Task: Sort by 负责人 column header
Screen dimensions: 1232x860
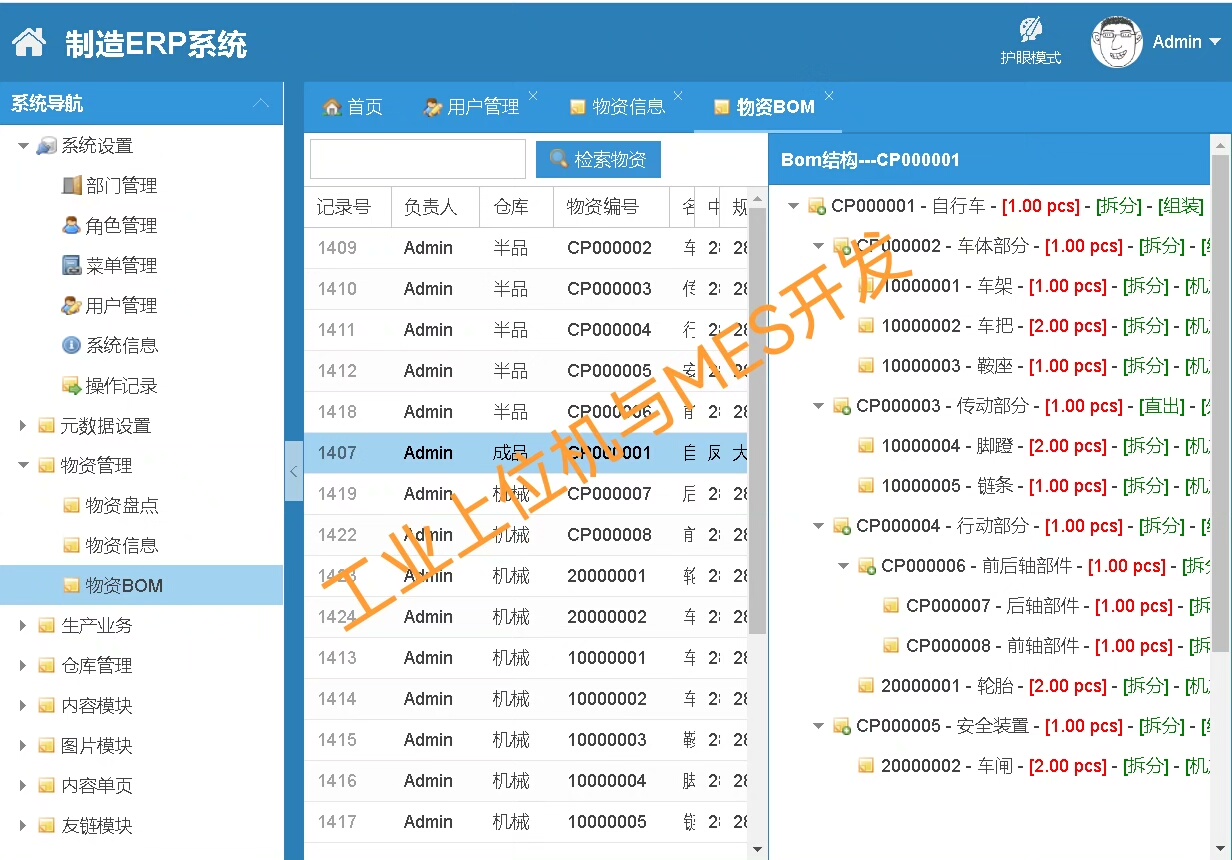Action: click(435, 207)
